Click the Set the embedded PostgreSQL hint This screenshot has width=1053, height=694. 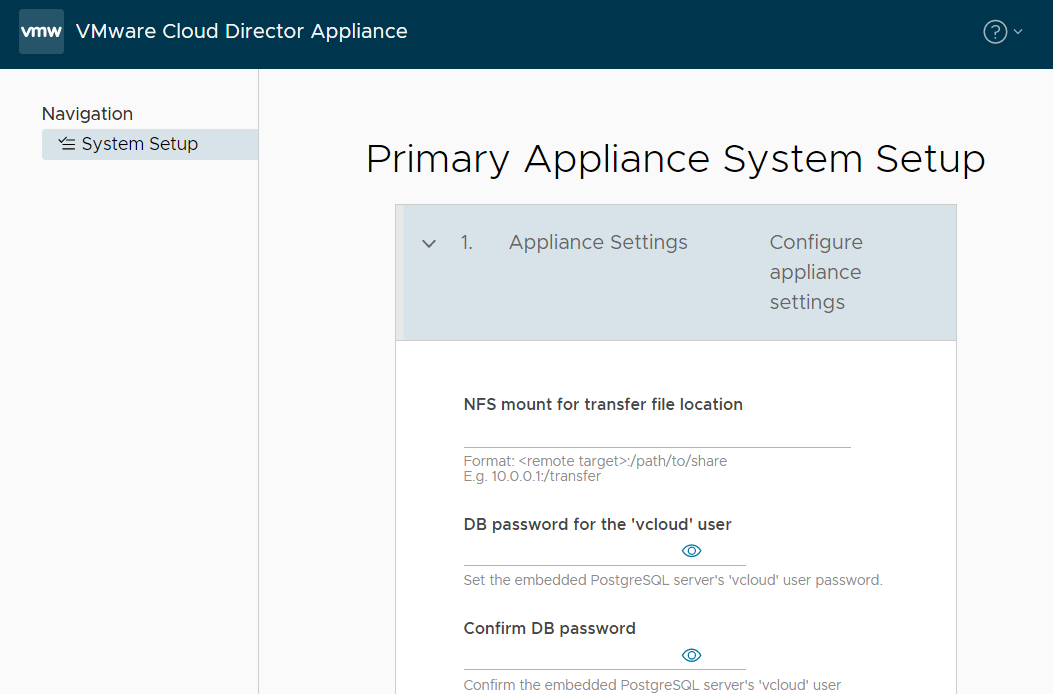[673, 580]
